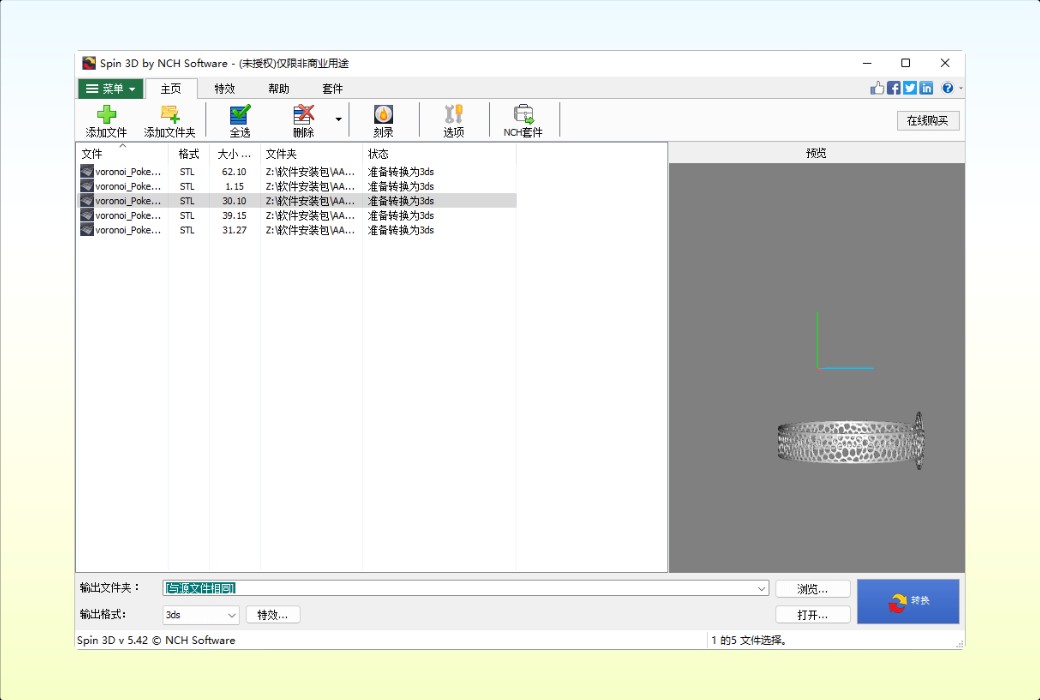Open the NCH Suite (NCH套件) toolbar icon
The height and width of the screenshot is (700, 1040).
tap(523, 115)
